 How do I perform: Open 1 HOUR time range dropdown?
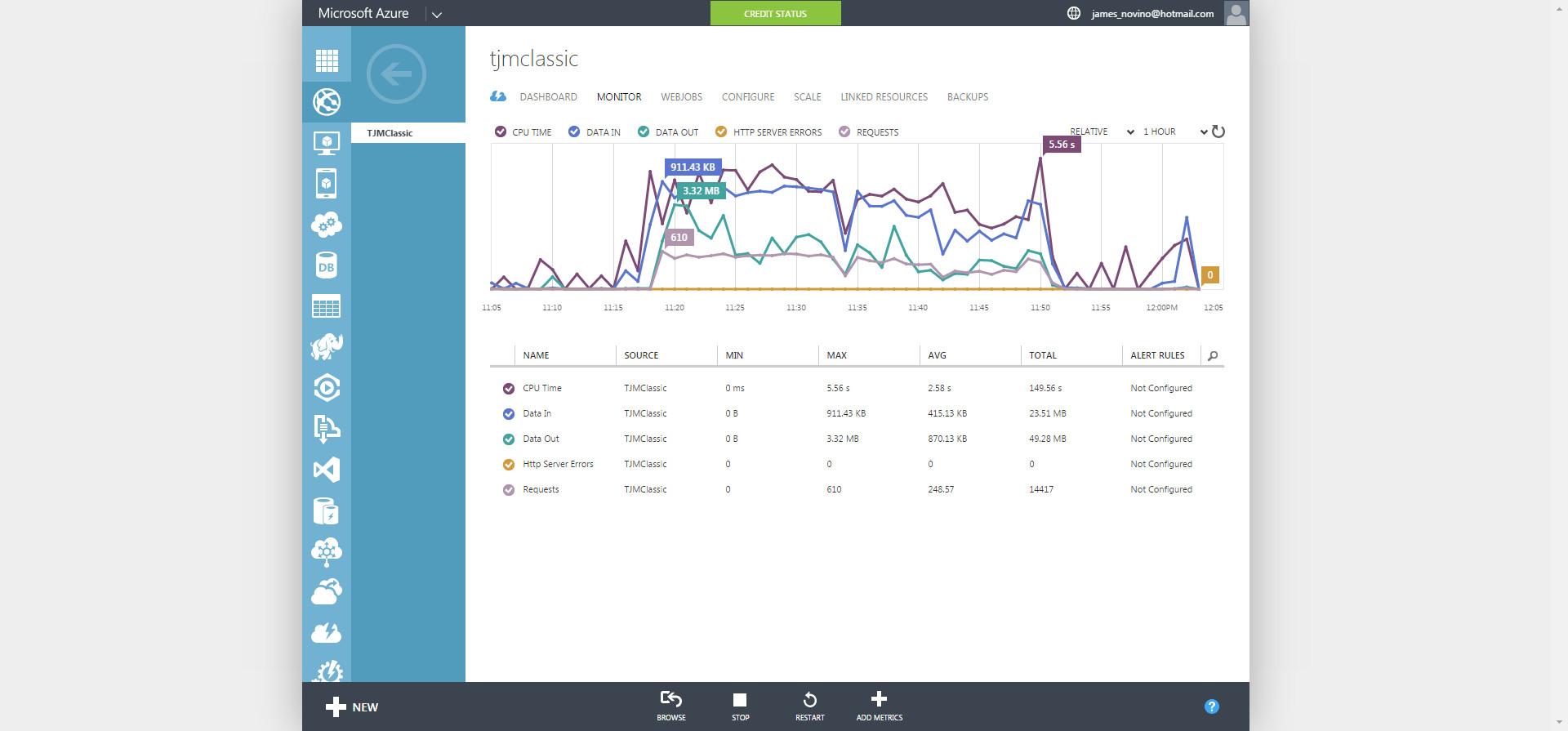click(x=1174, y=131)
